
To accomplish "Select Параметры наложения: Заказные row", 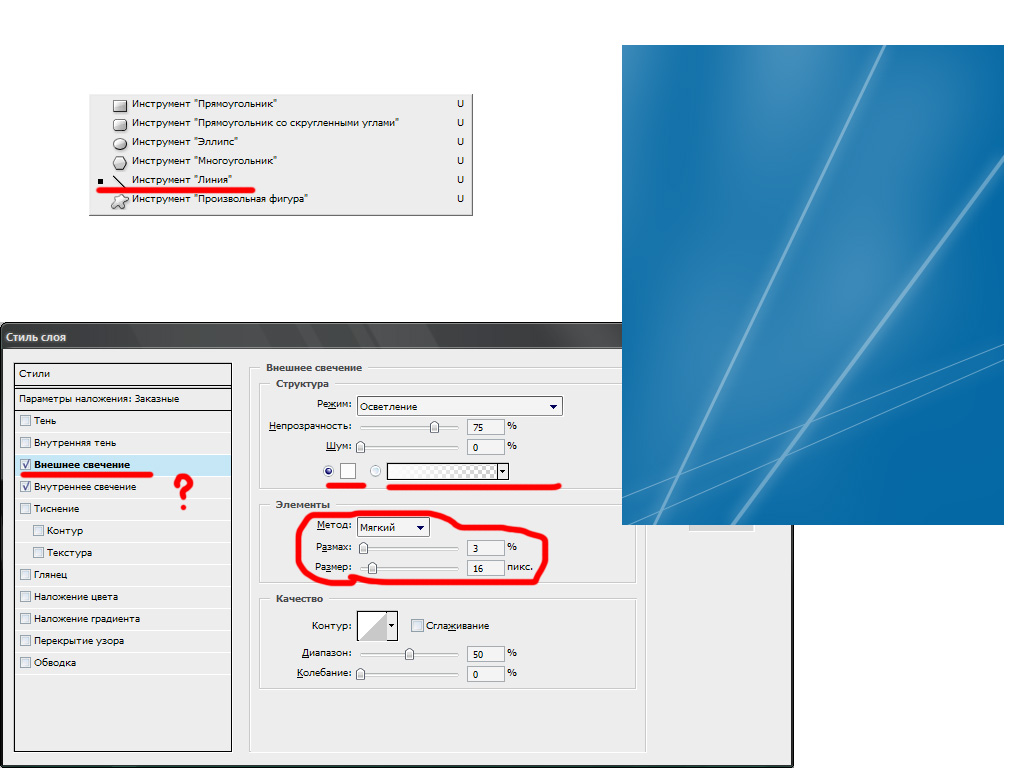I will [x=123, y=398].
